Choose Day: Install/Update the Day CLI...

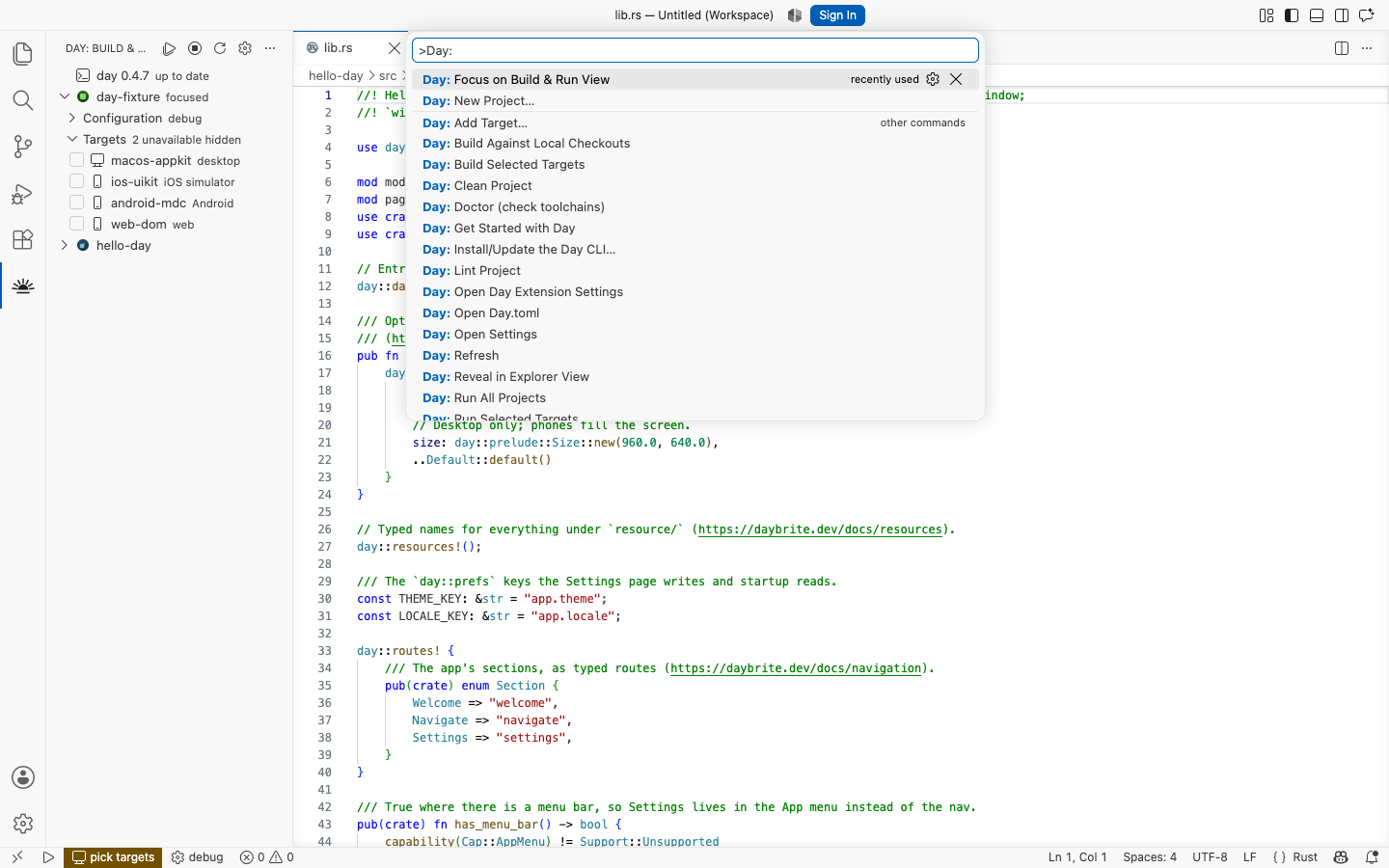point(695,250)
